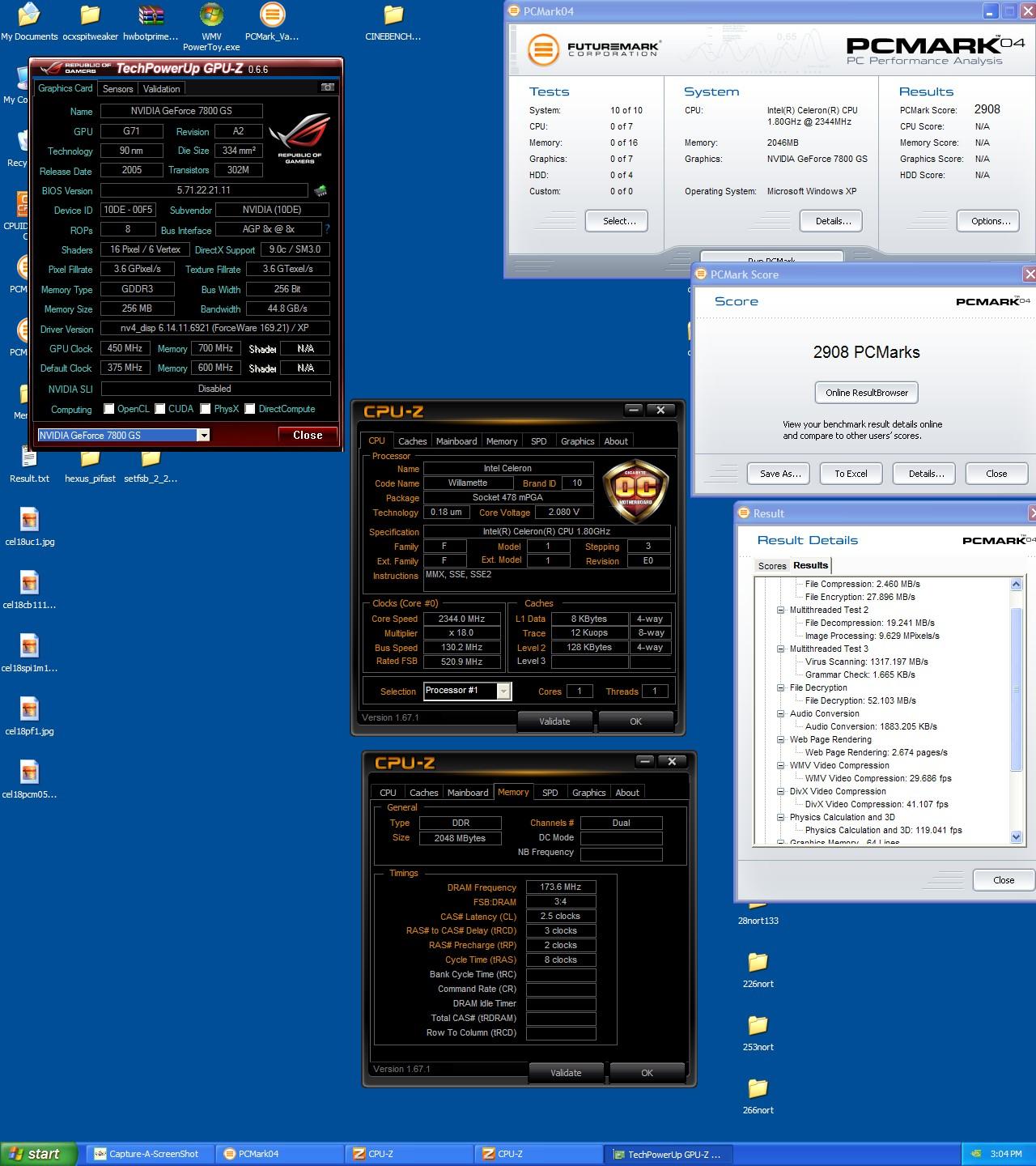
Task: Enable the PhysX checkbox in GPU-Z
Action: [206, 409]
